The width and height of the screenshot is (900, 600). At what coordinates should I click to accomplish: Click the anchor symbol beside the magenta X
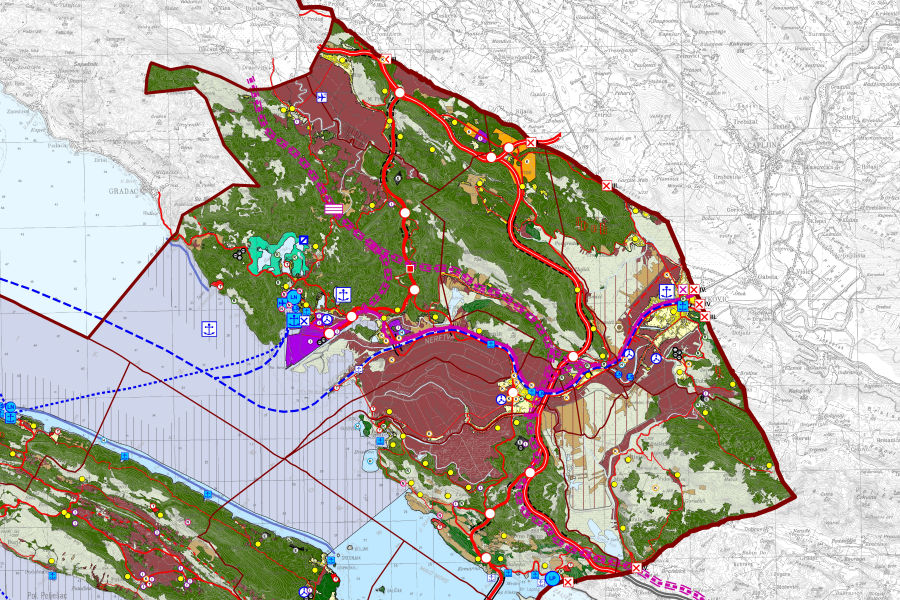coord(666,290)
